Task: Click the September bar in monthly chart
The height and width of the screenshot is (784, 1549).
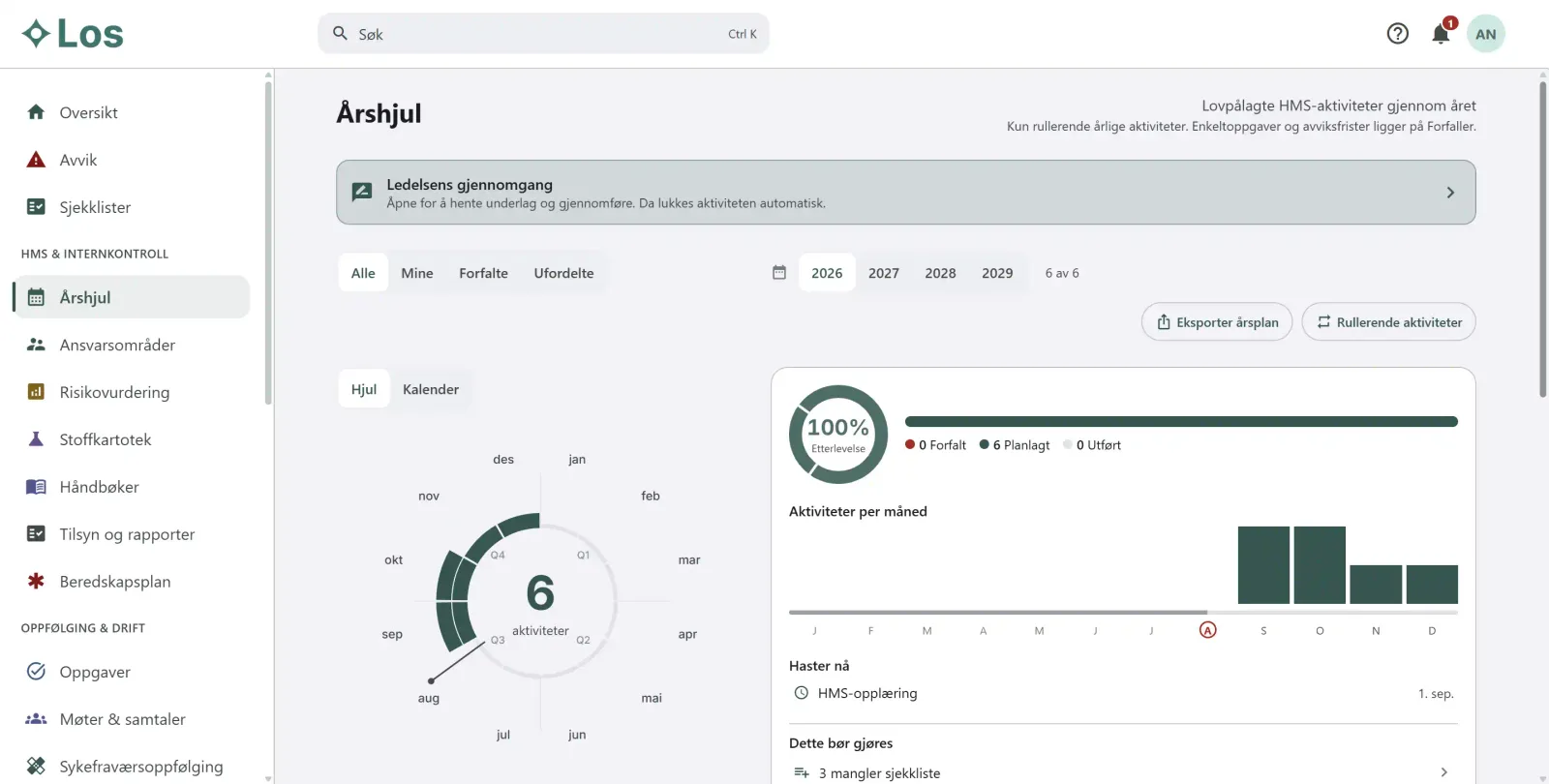Action: (x=1263, y=565)
